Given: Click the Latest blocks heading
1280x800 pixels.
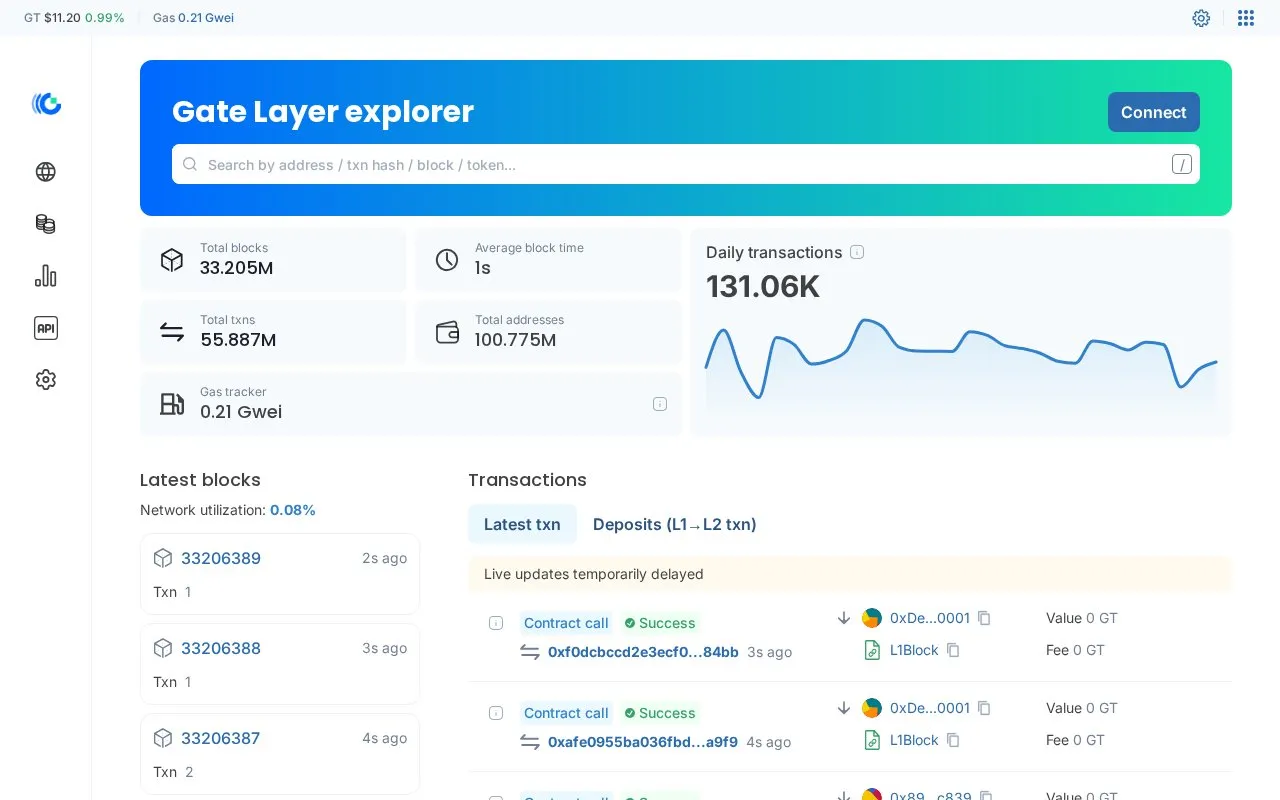Looking at the screenshot, I should 200,480.
